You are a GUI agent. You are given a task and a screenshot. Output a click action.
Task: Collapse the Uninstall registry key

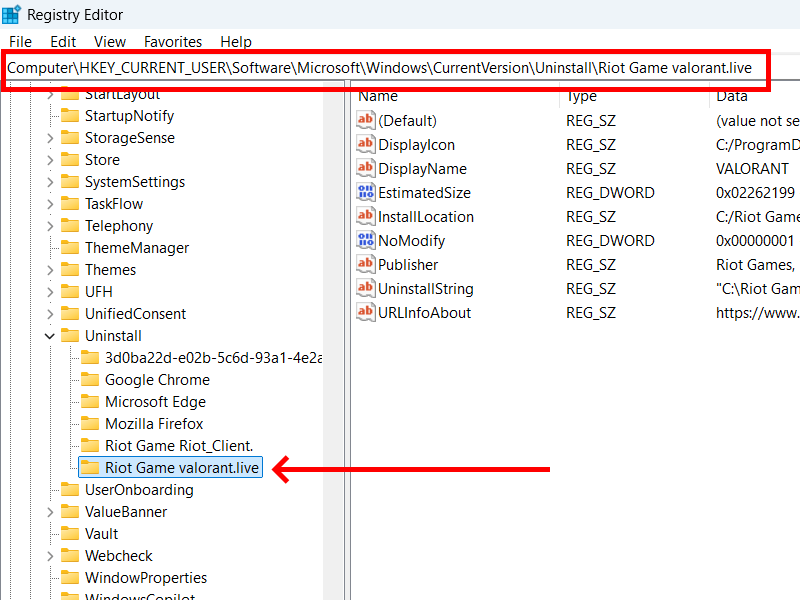coord(48,335)
